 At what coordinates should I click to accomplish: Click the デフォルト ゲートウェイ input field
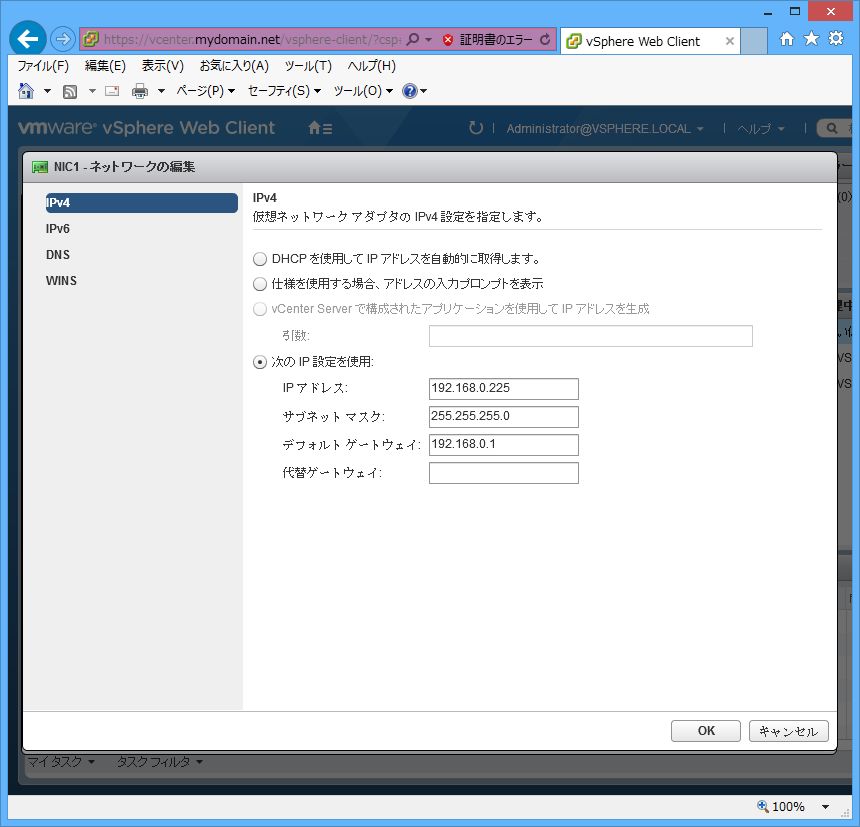[x=503, y=445]
